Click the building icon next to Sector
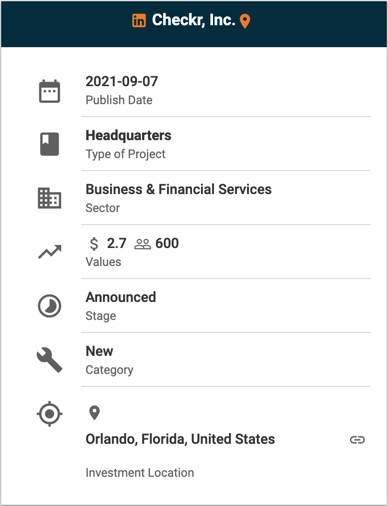This screenshot has height=506, width=388. (x=49, y=198)
